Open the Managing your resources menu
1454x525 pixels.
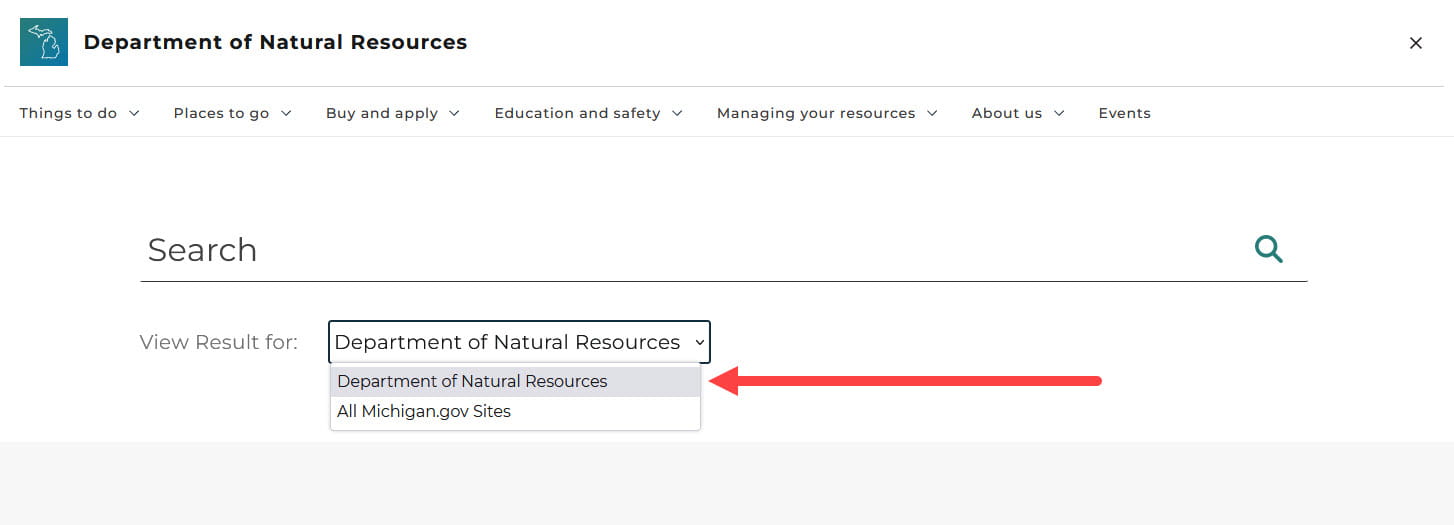pyautogui.click(x=828, y=113)
